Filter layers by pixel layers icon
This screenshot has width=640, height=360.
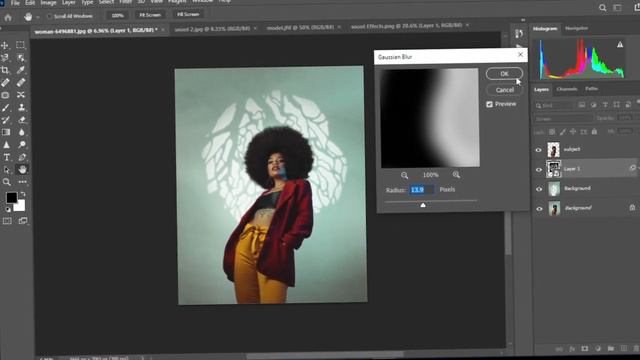582,105
